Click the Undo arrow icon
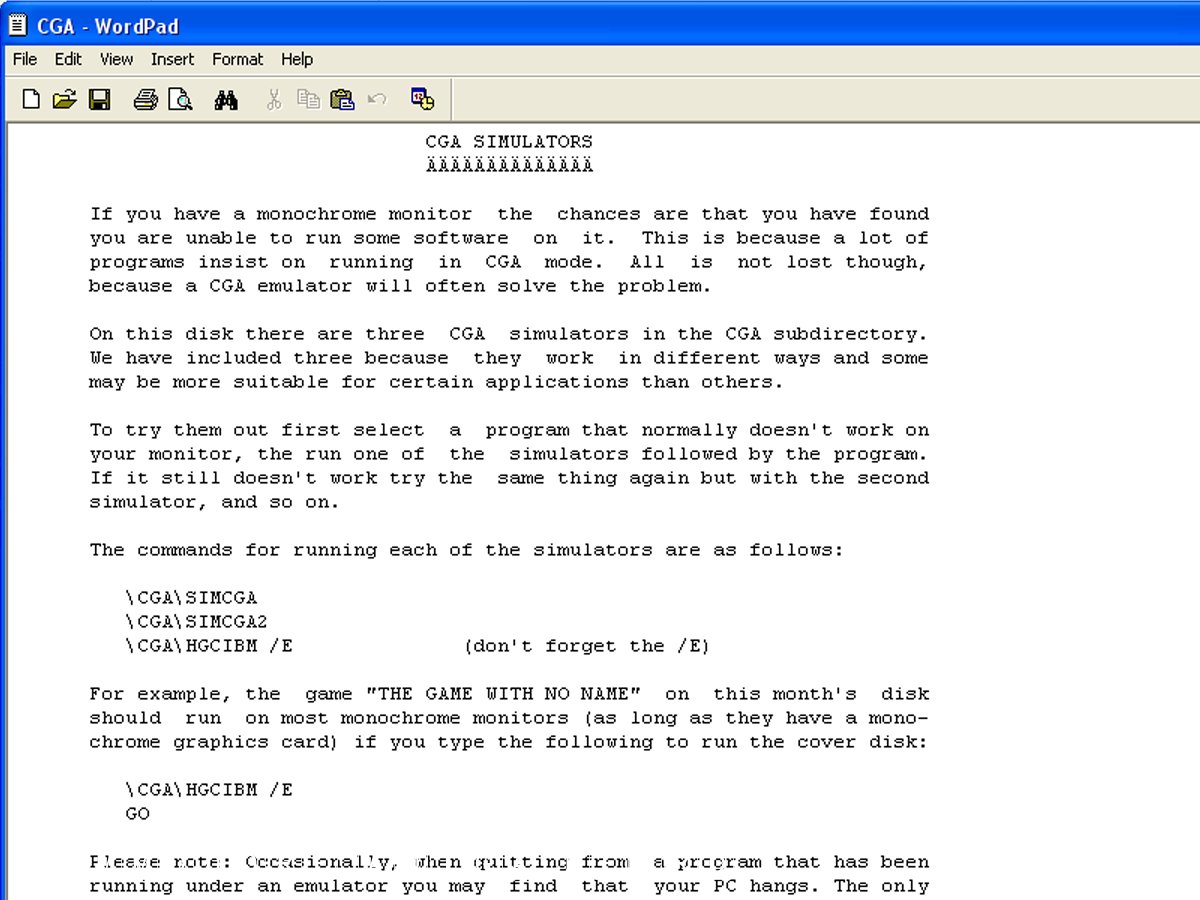Viewport: 1200px width, 900px height. point(377,99)
